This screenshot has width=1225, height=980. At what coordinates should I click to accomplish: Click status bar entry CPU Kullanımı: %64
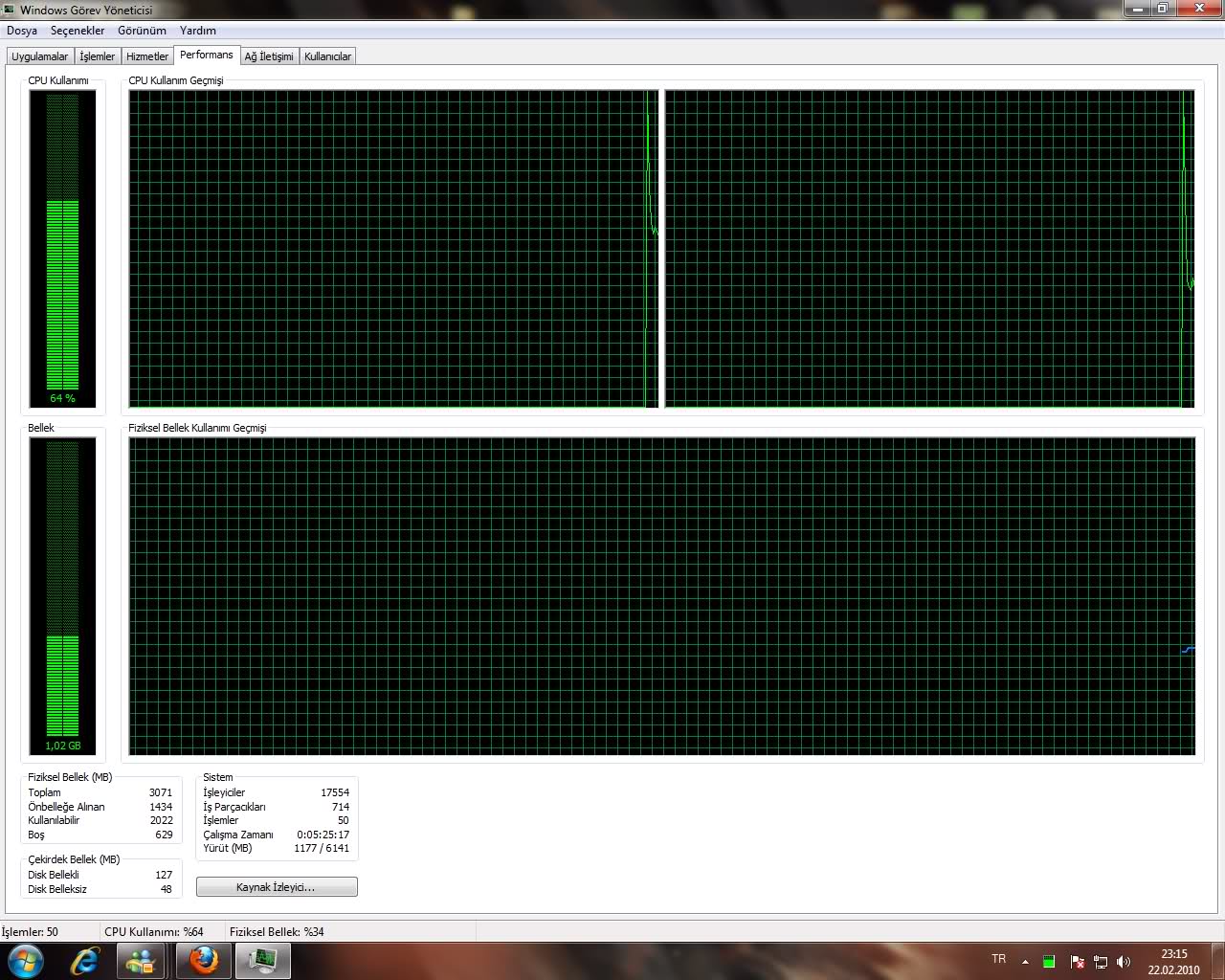(154, 932)
